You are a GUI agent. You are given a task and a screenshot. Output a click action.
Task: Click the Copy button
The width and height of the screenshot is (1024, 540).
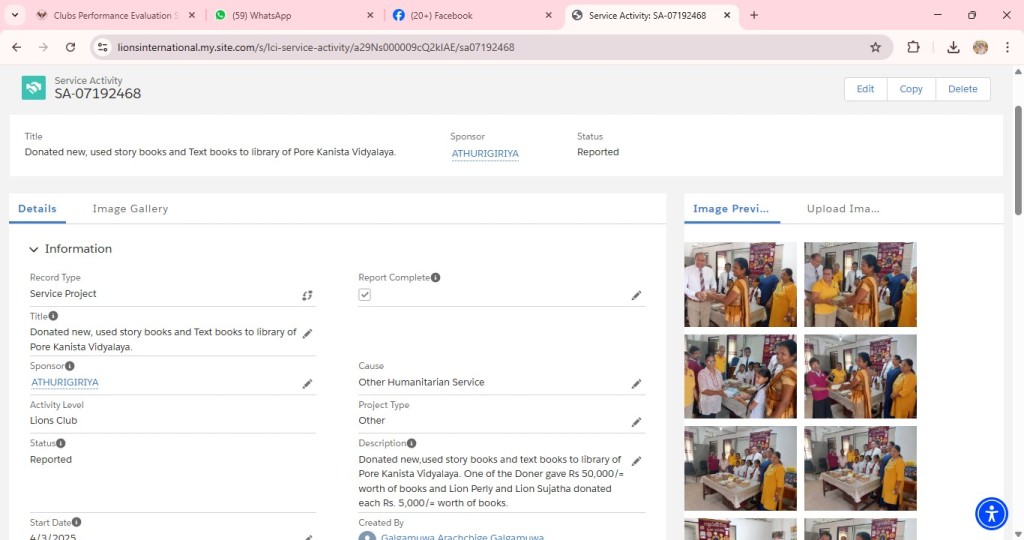pos(911,89)
